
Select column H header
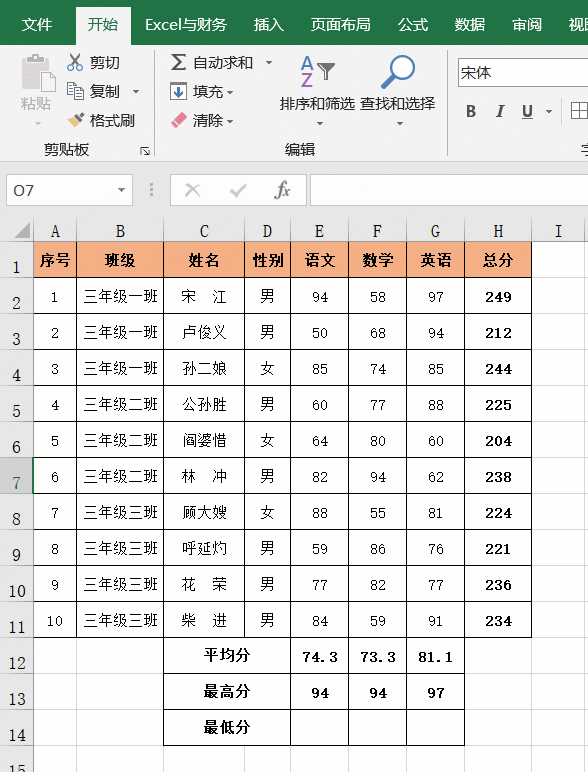pyautogui.click(x=498, y=230)
